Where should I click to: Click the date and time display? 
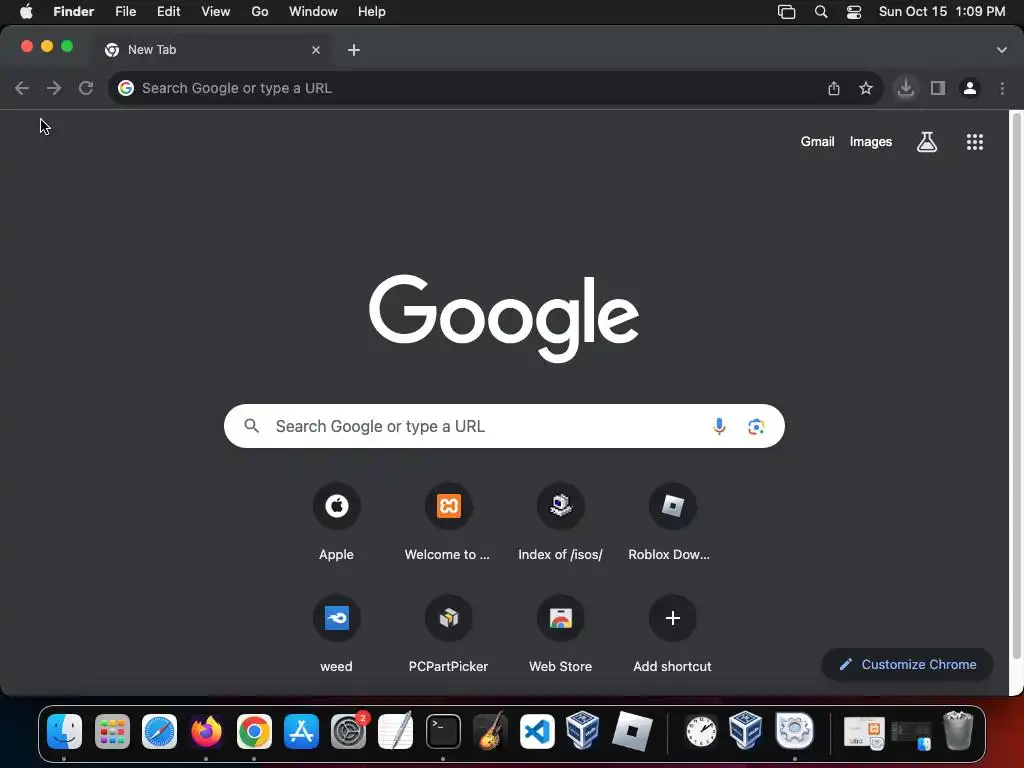[x=942, y=12]
